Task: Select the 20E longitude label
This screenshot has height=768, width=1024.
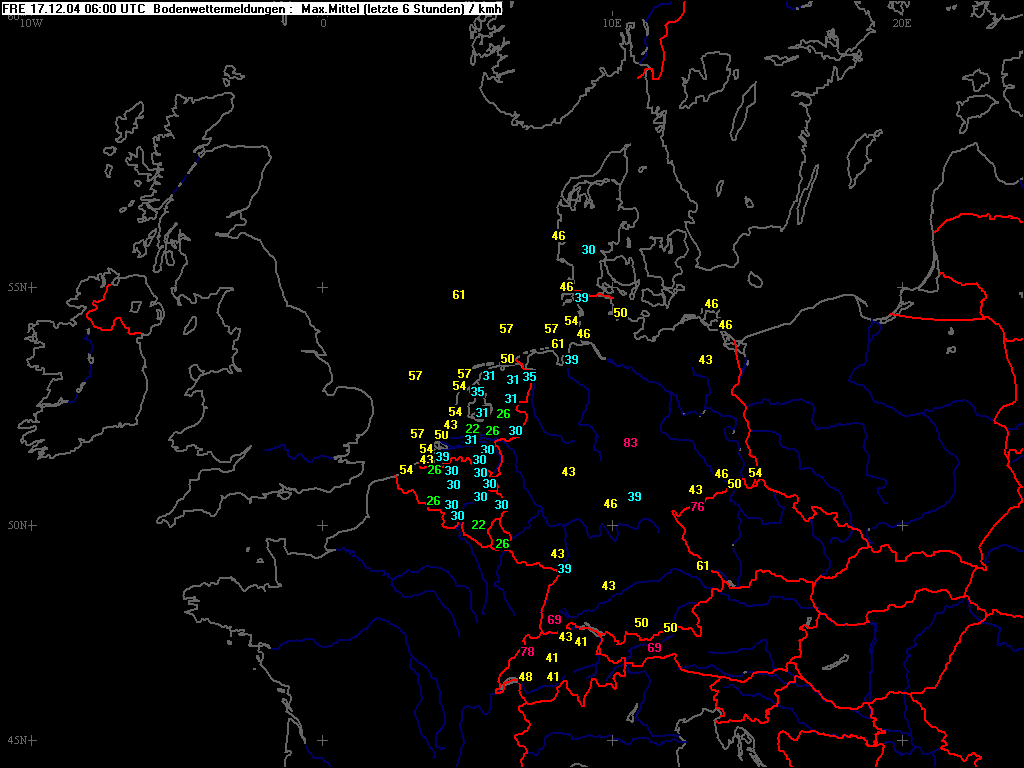Action: (901, 24)
